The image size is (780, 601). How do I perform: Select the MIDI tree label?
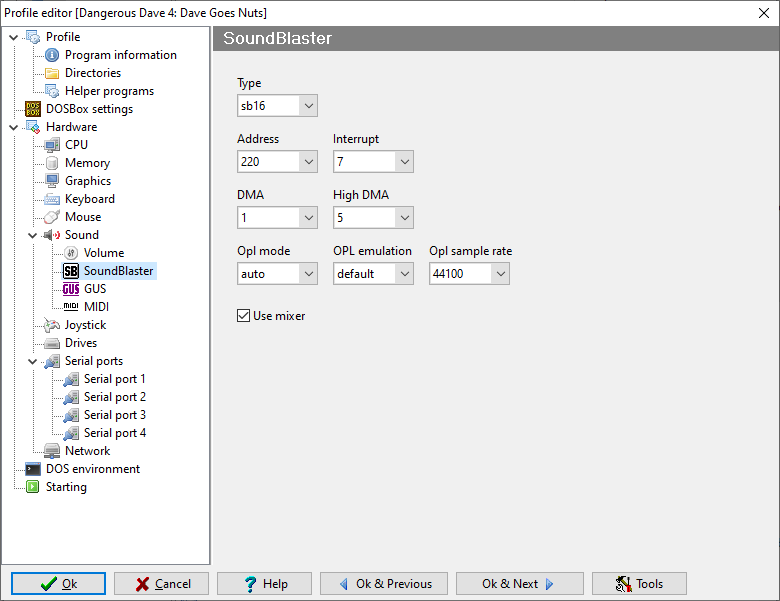click(97, 307)
